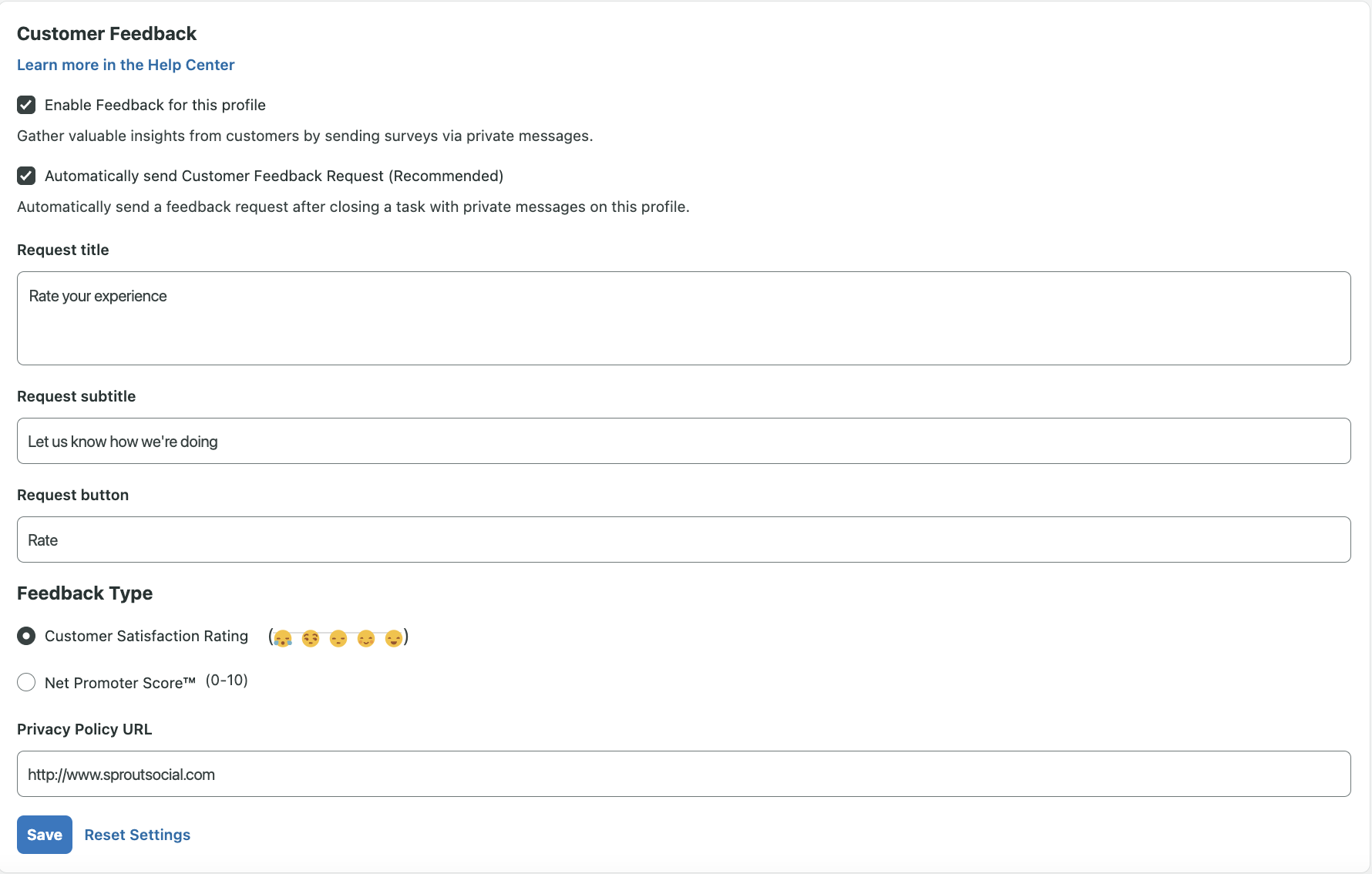Click Reset Settings link
The height and width of the screenshot is (874, 1372).
pos(137,835)
